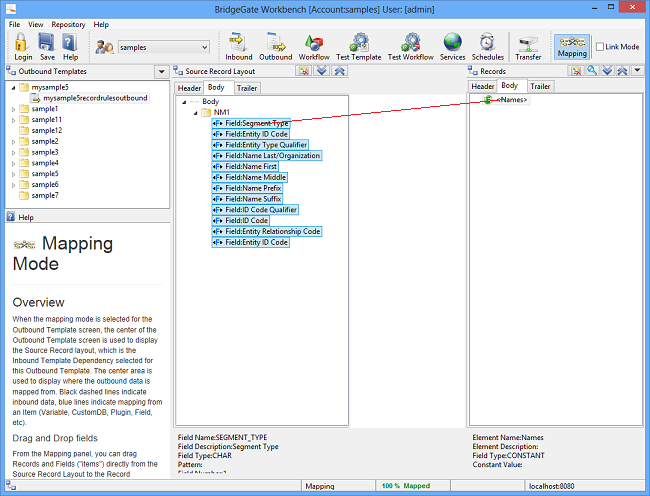Click the Help panel question icon
This screenshot has width=650, height=496.
pos(11,217)
